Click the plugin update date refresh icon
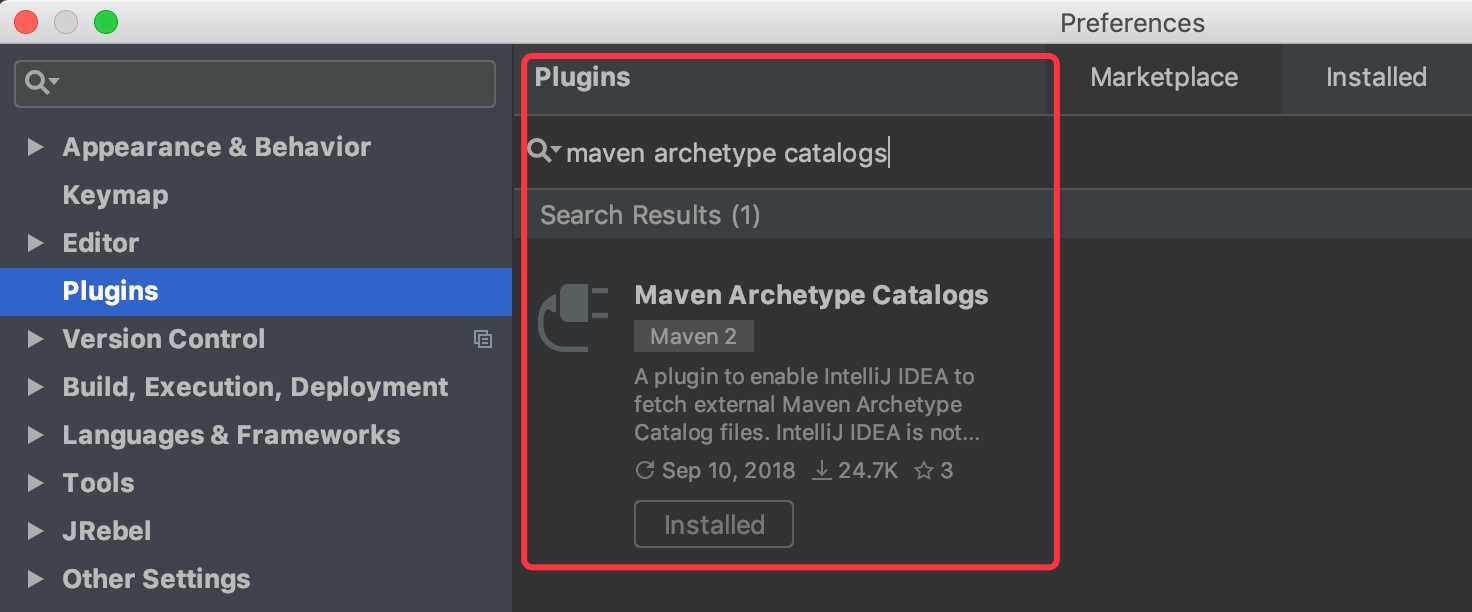The width and height of the screenshot is (1472, 612). click(645, 470)
